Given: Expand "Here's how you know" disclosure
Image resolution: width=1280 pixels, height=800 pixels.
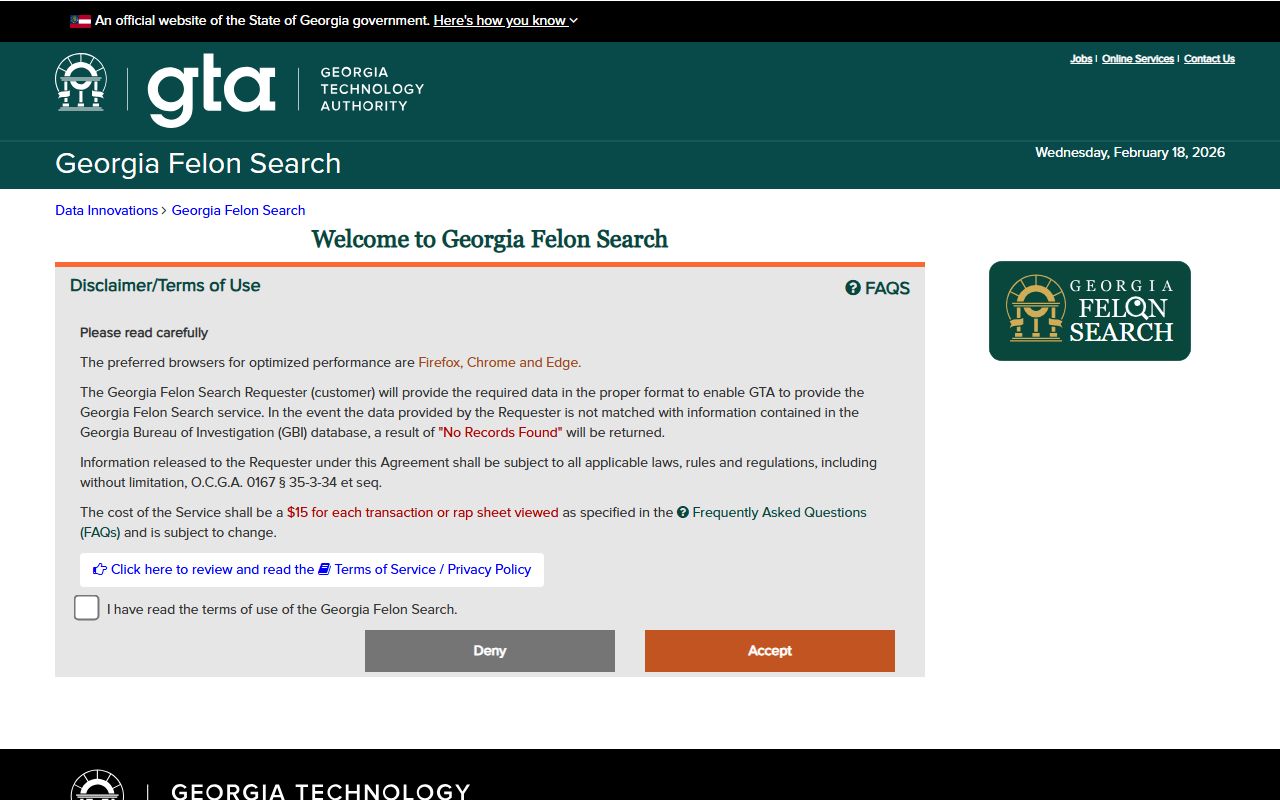Looking at the screenshot, I should (x=505, y=20).
